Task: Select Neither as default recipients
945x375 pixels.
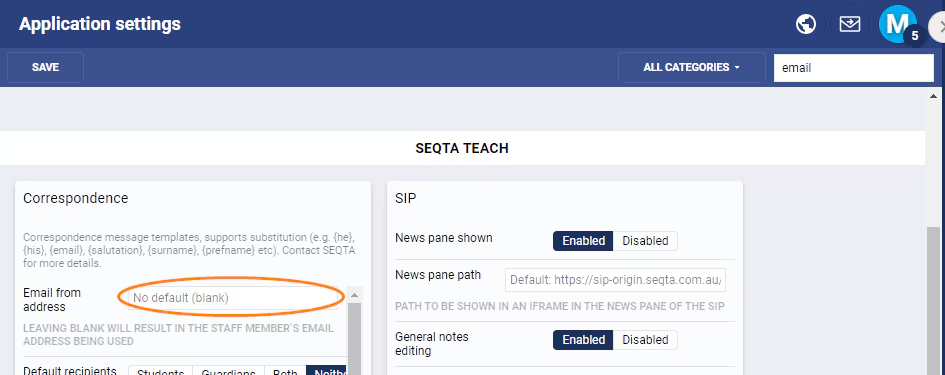Action: 327,371
